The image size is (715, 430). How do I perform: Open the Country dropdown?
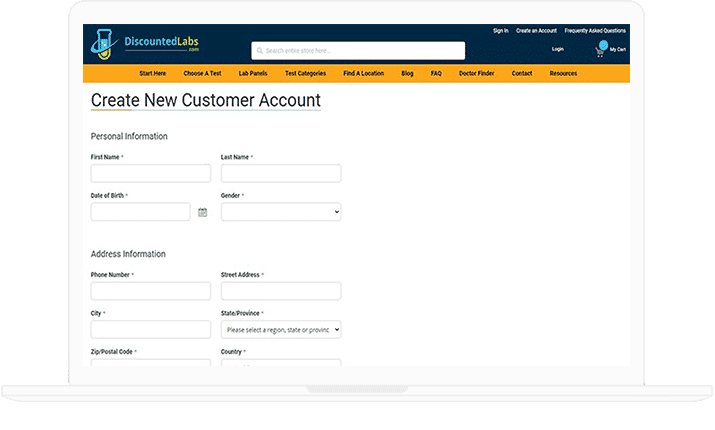click(280, 365)
